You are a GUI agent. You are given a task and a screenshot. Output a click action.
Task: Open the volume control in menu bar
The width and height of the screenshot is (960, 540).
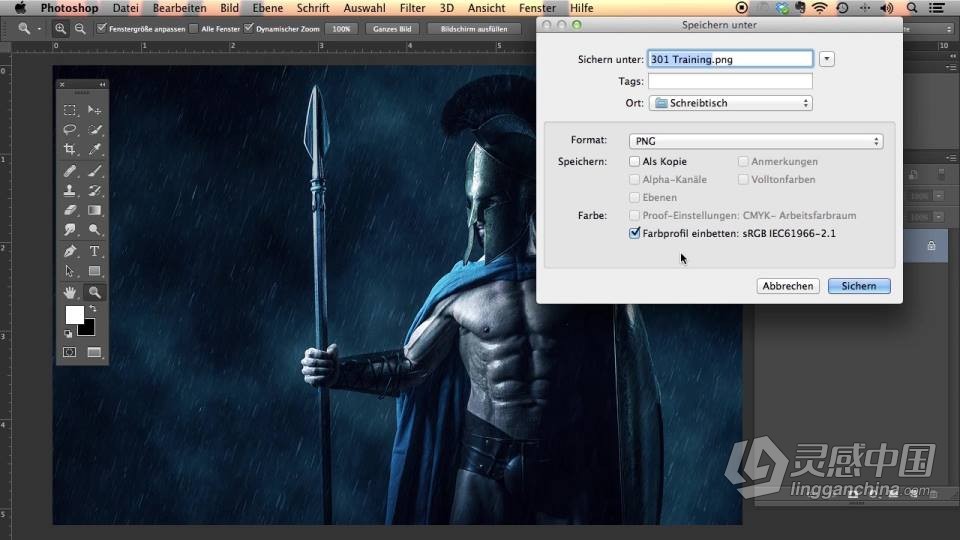(x=887, y=8)
